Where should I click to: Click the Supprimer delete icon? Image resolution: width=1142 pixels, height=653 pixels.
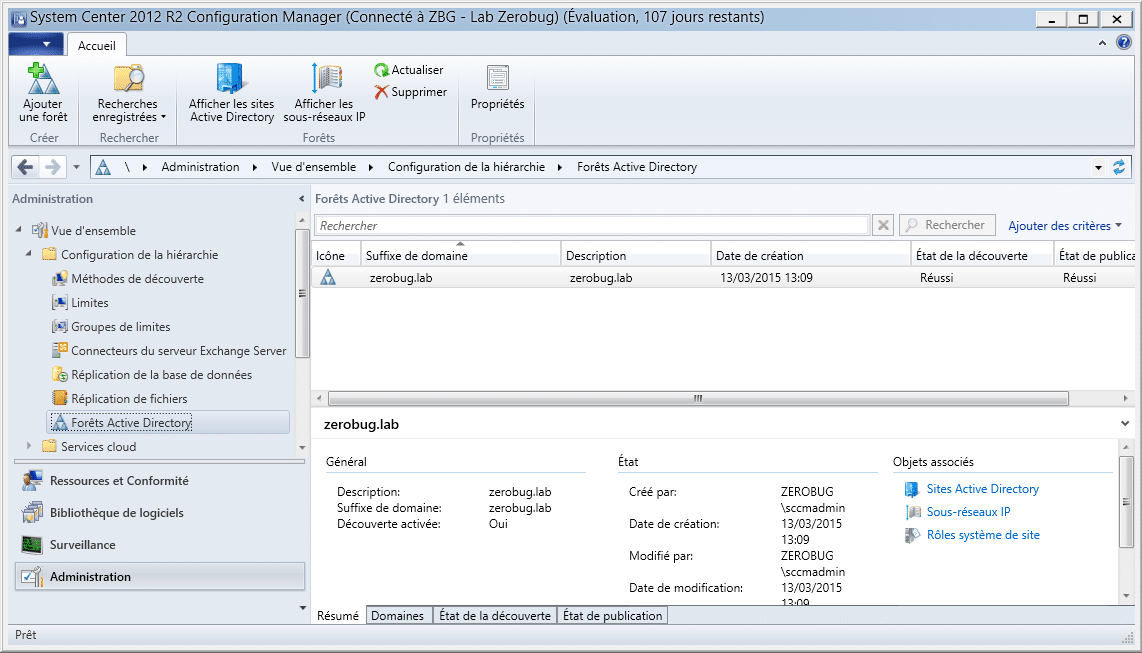(x=382, y=92)
